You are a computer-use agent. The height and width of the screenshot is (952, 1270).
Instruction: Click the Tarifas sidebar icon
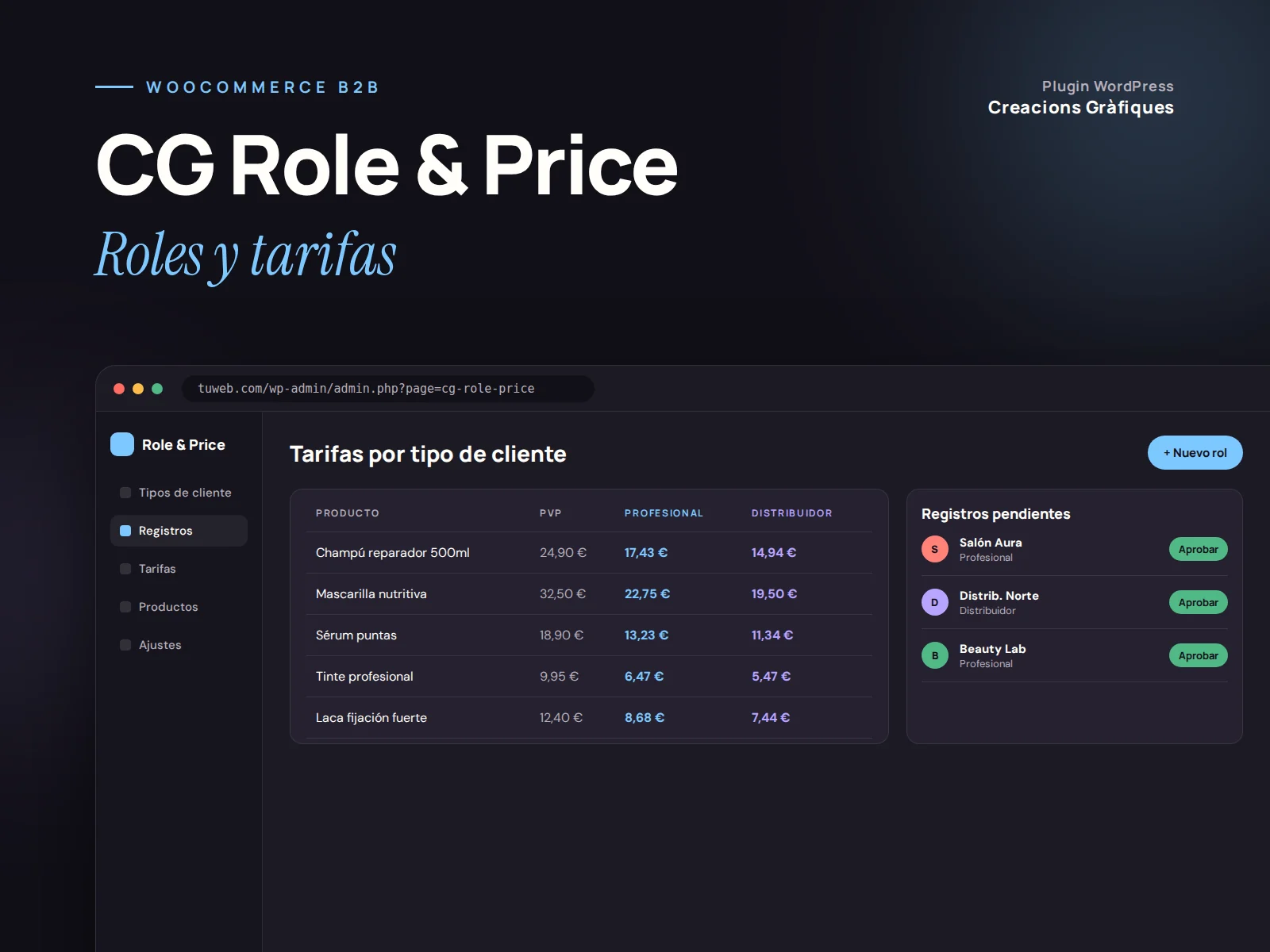pos(125,569)
